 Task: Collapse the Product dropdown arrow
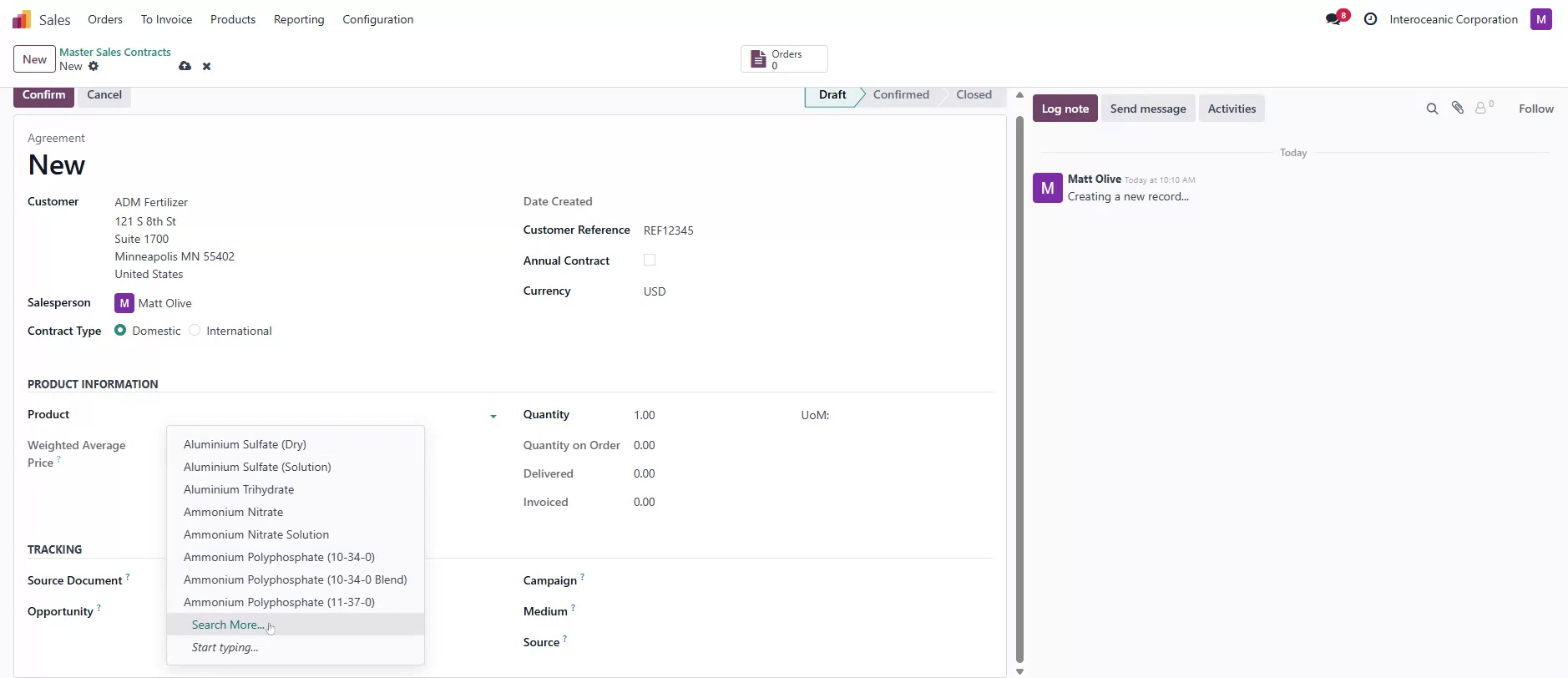[x=493, y=416]
